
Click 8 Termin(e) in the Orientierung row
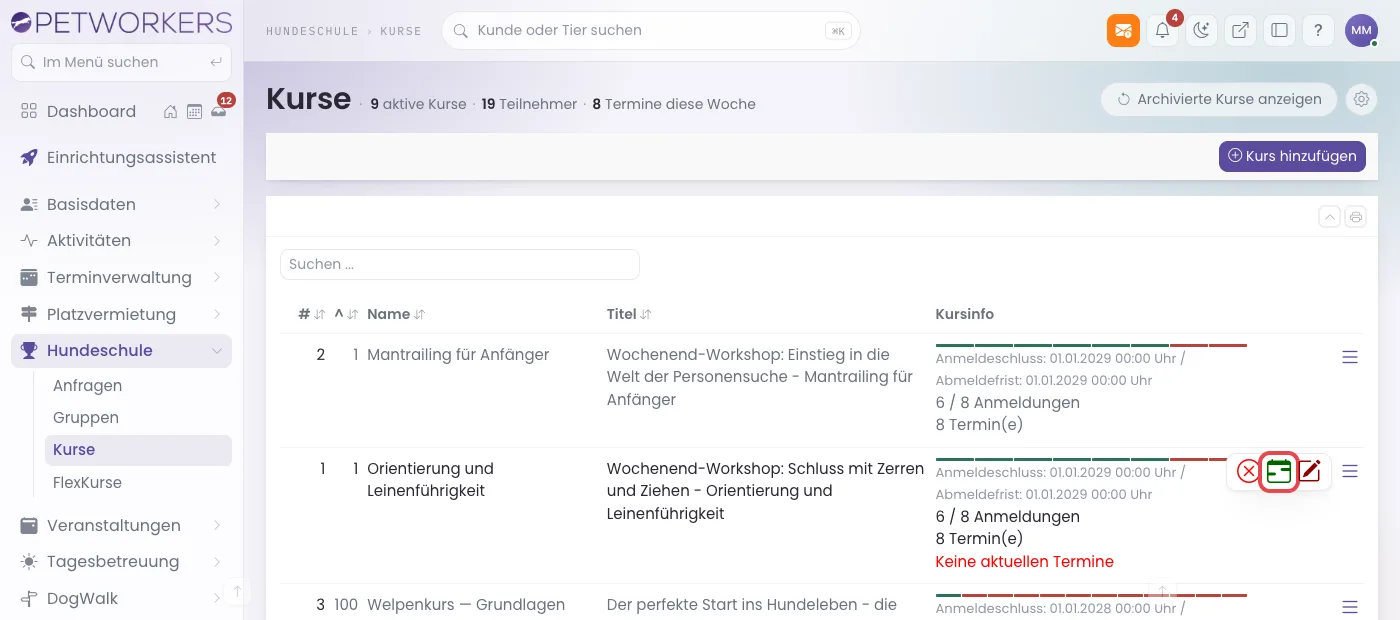coord(979,538)
